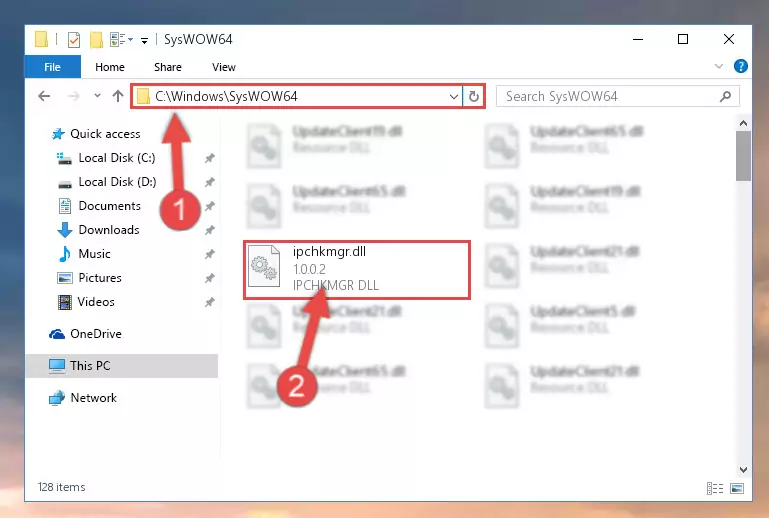Viewport: 769px width, 518px height.
Task: Expand the ribbon with the chevron
Action: click(718, 66)
